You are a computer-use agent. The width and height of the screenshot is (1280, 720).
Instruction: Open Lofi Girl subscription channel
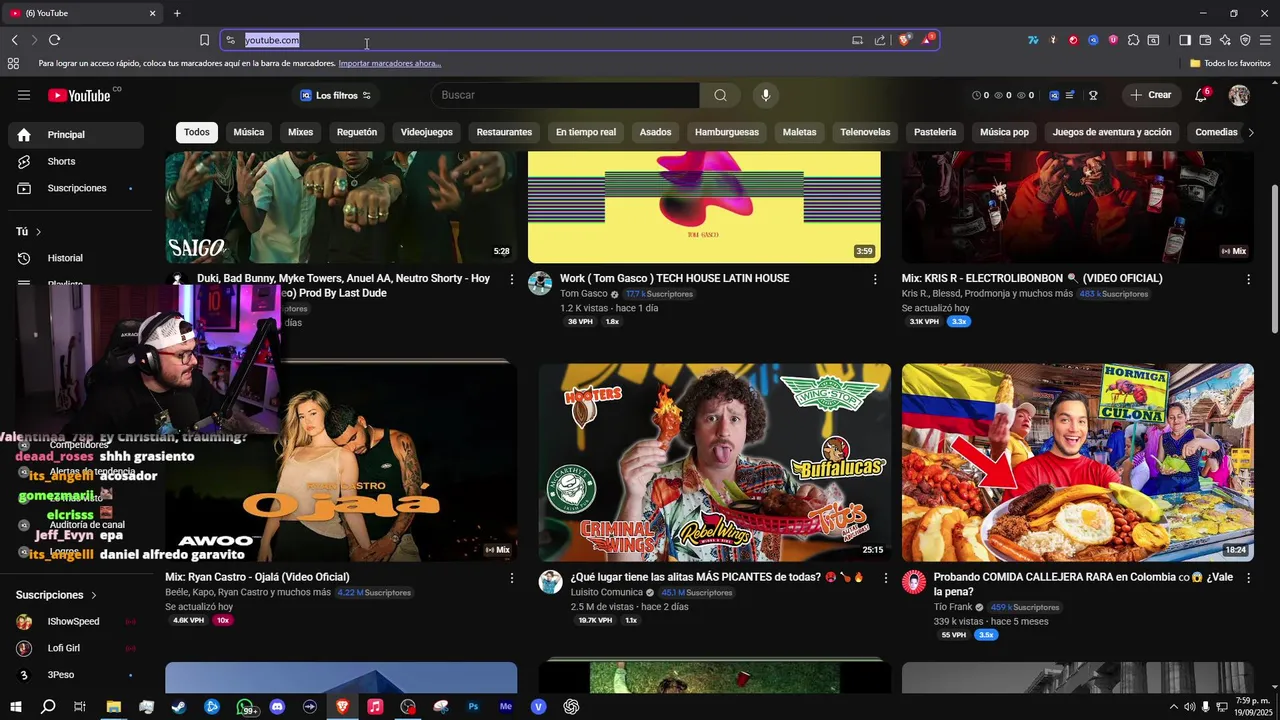click(75, 648)
